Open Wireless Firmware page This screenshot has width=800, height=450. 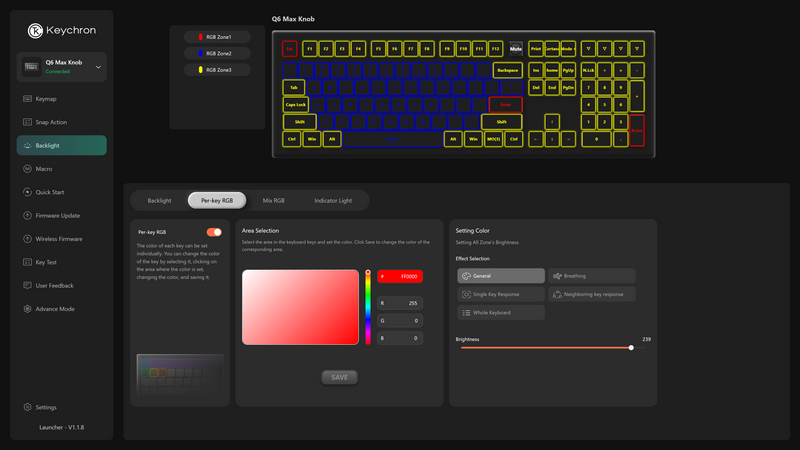pos(61,239)
